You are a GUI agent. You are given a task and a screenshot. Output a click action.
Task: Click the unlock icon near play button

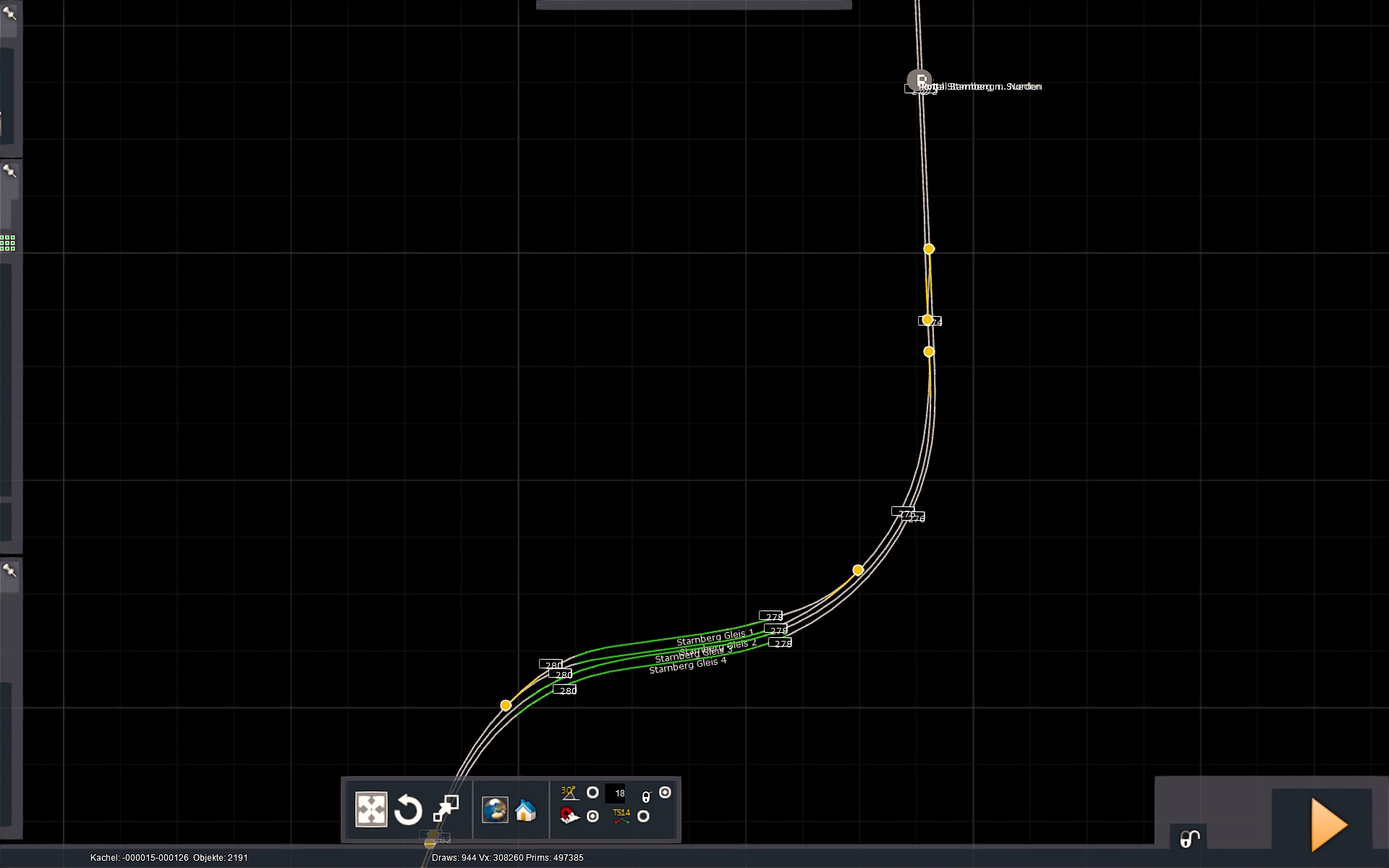[1189, 838]
